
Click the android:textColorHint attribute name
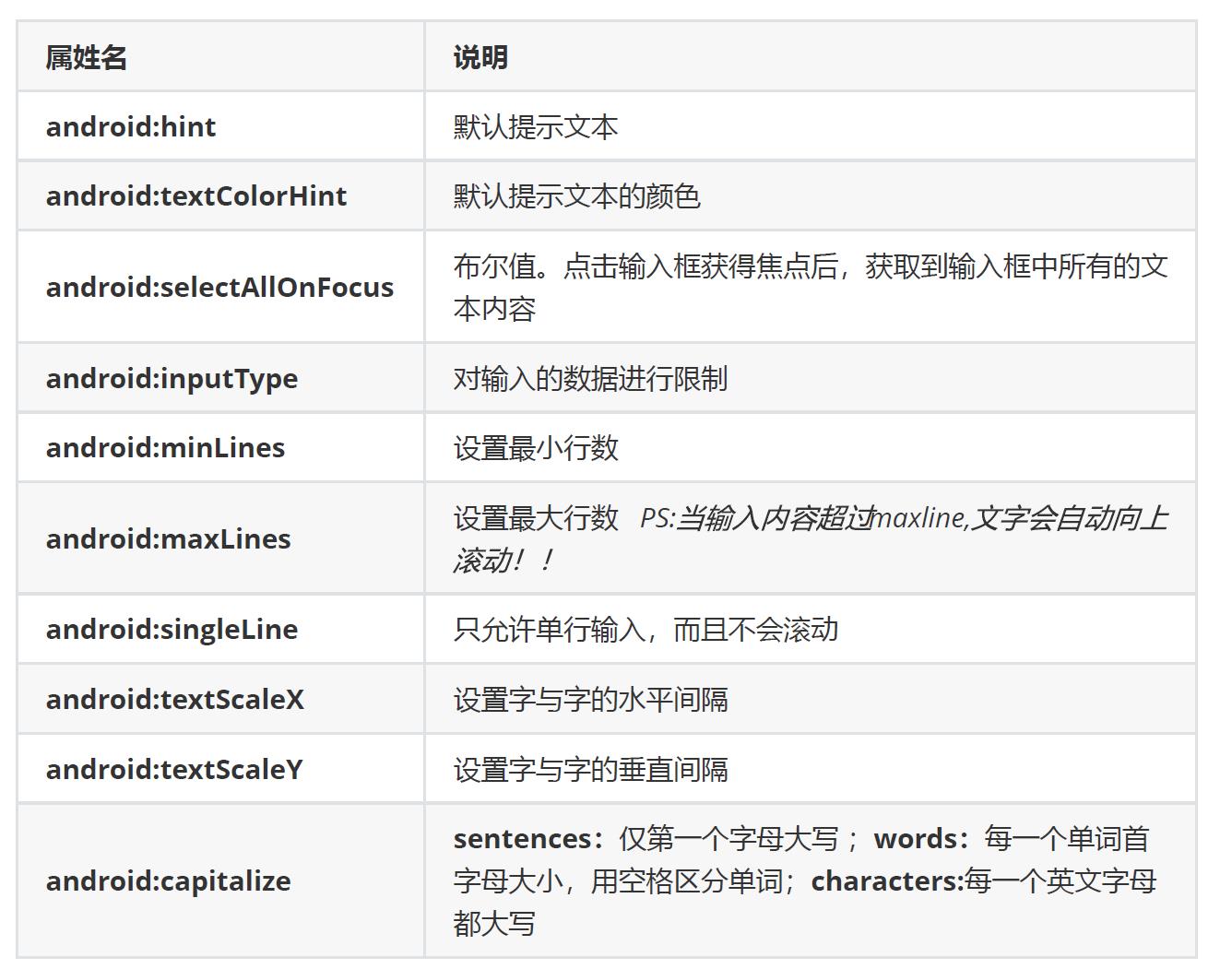196,195
